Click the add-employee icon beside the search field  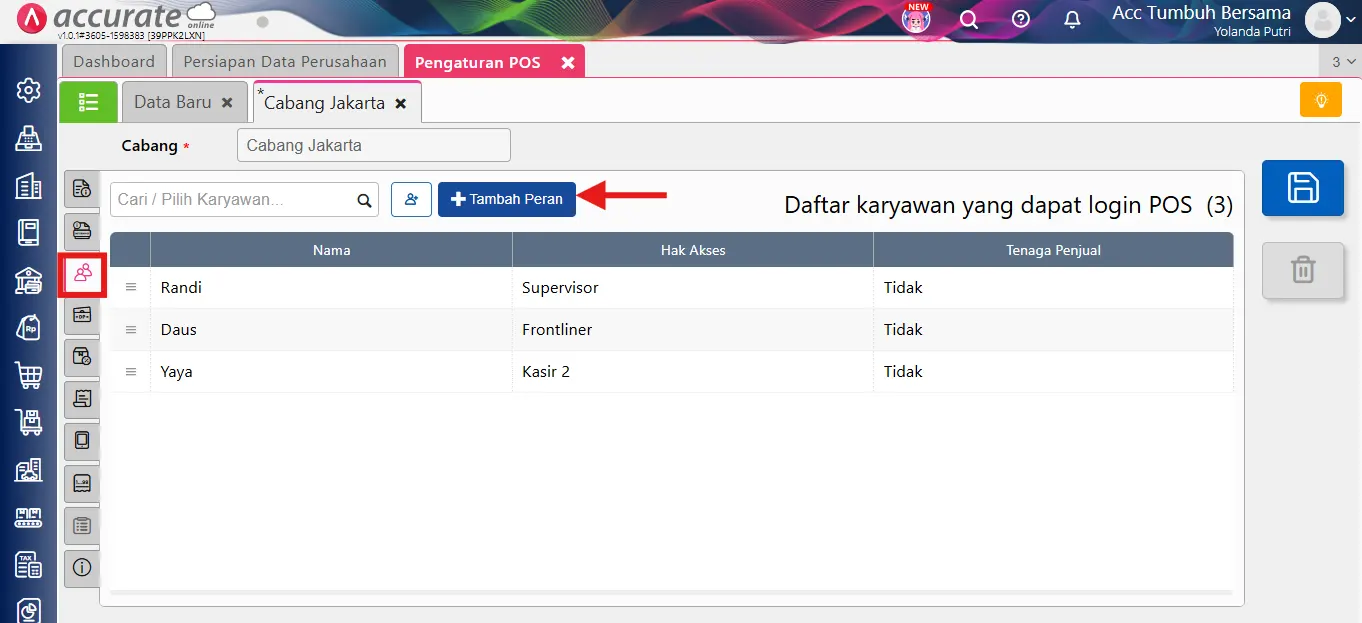[x=411, y=199]
